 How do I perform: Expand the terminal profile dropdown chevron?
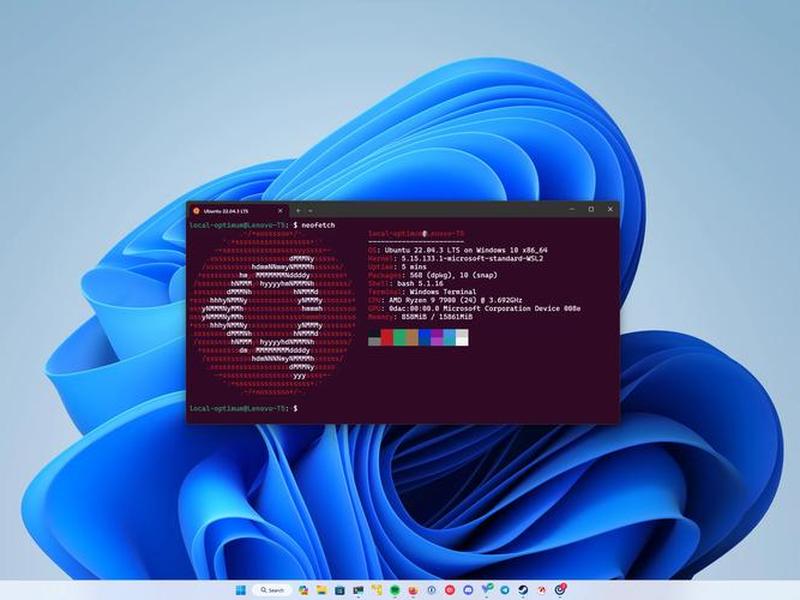tap(310, 211)
